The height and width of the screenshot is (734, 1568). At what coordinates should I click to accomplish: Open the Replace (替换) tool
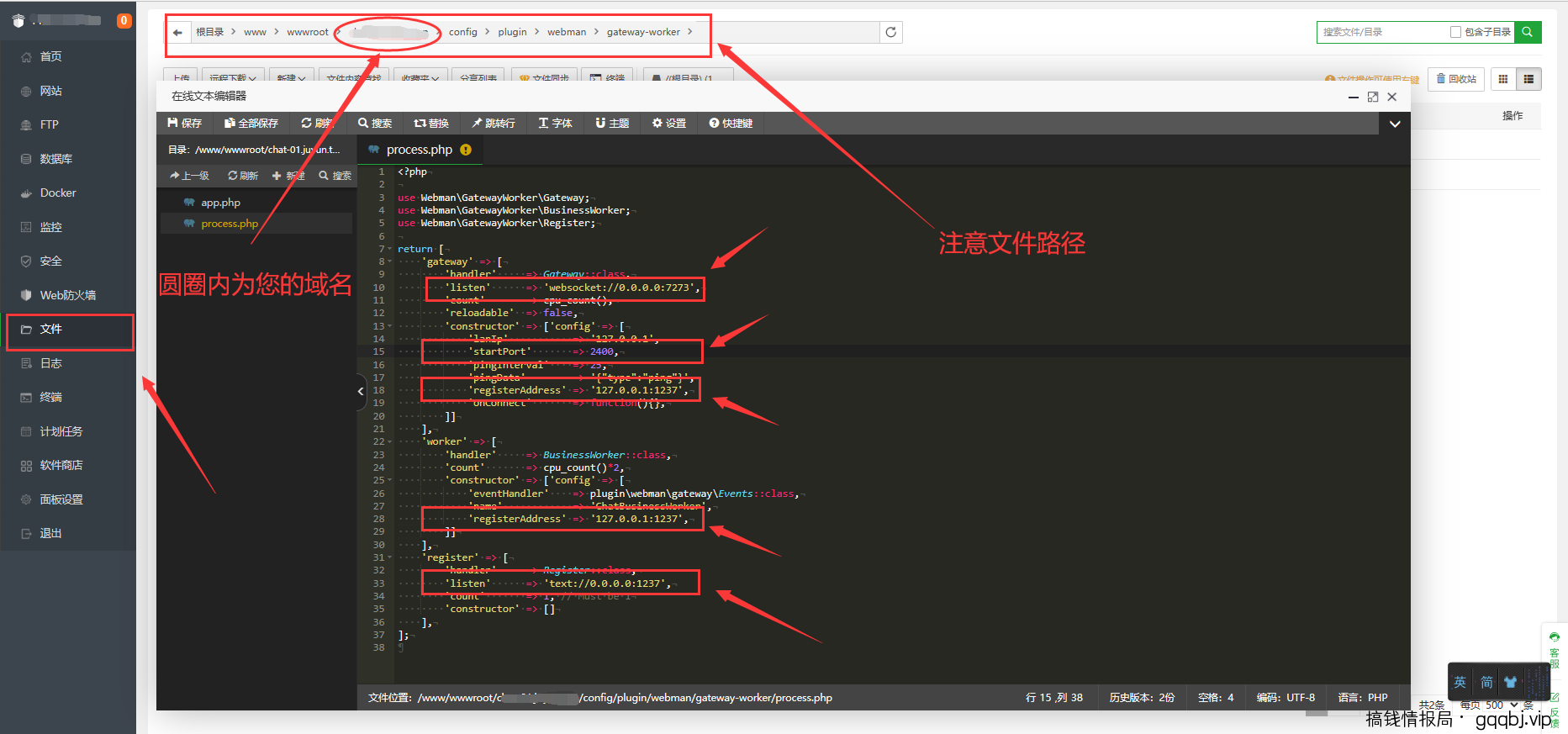pos(431,124)
